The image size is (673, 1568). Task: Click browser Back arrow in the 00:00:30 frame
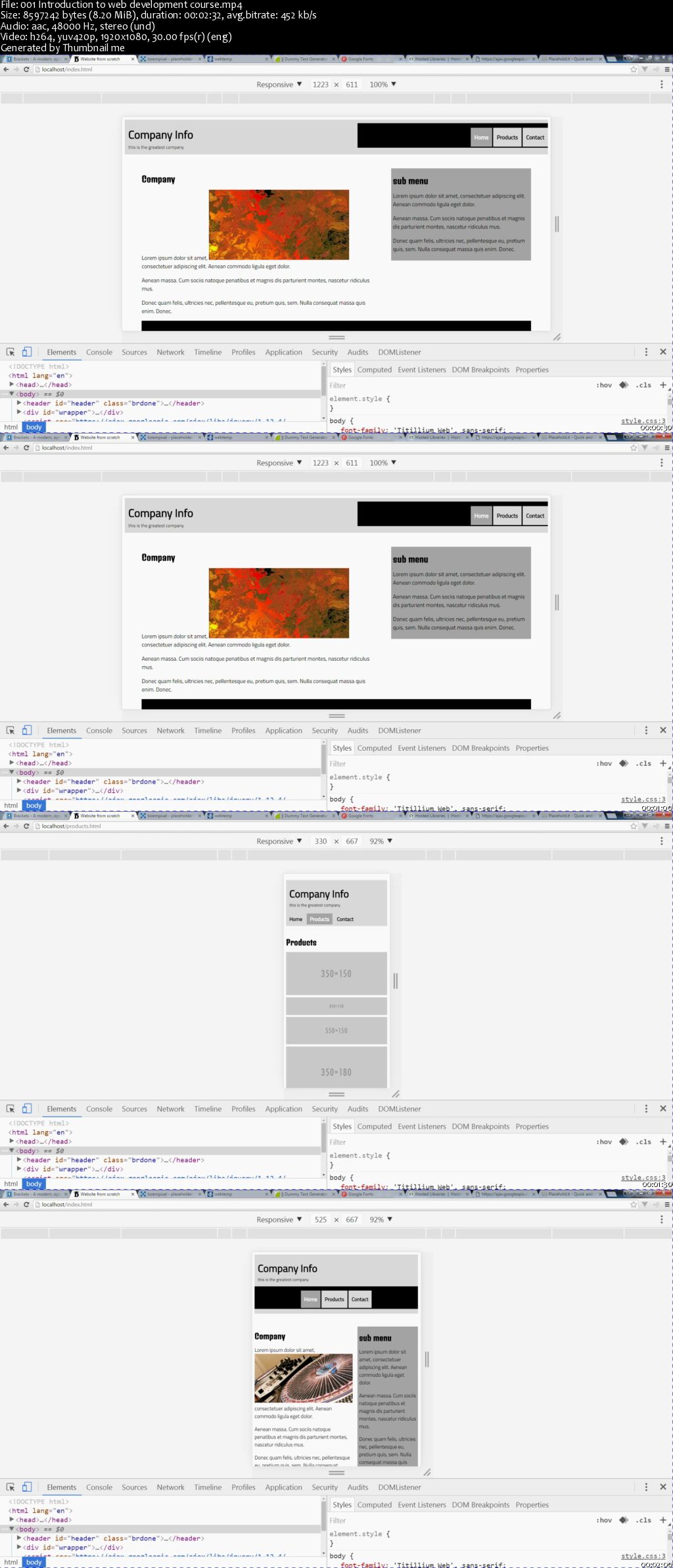pyautogui.click(x=6, y=69)
